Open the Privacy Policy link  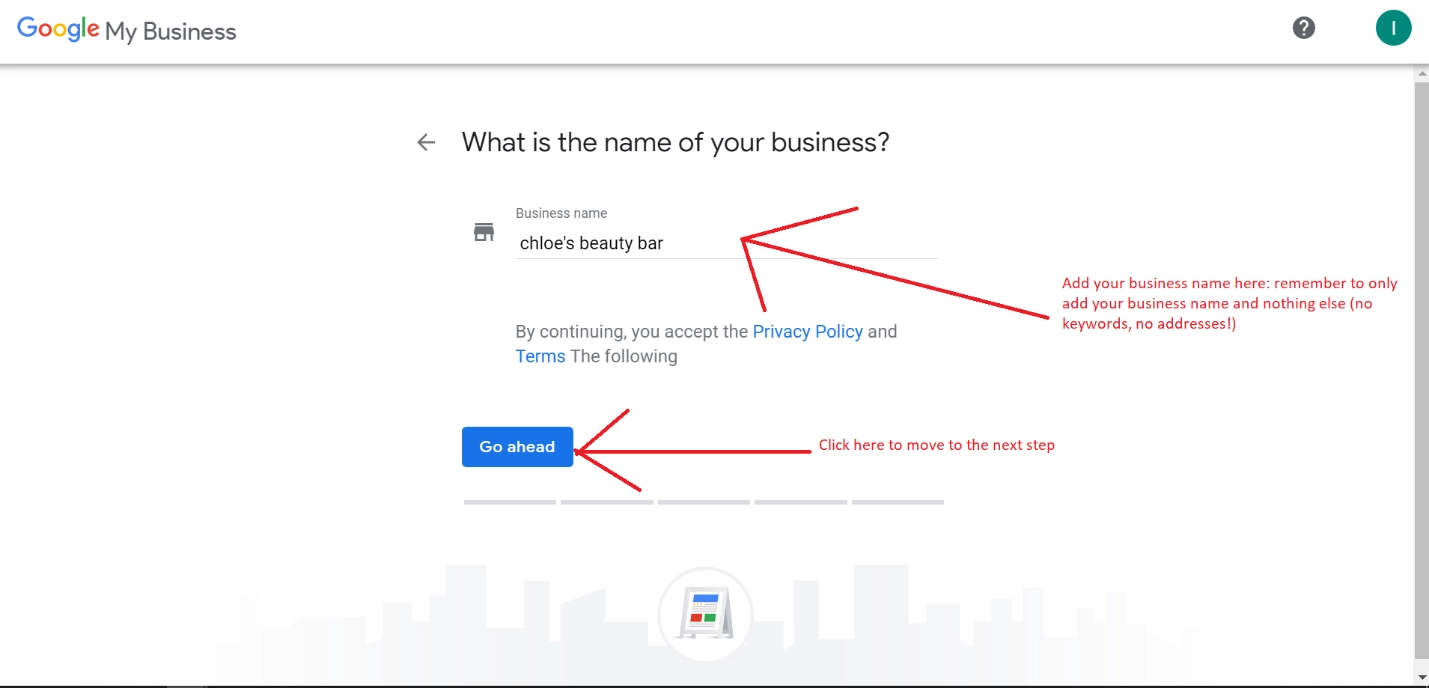coord(807,331)
